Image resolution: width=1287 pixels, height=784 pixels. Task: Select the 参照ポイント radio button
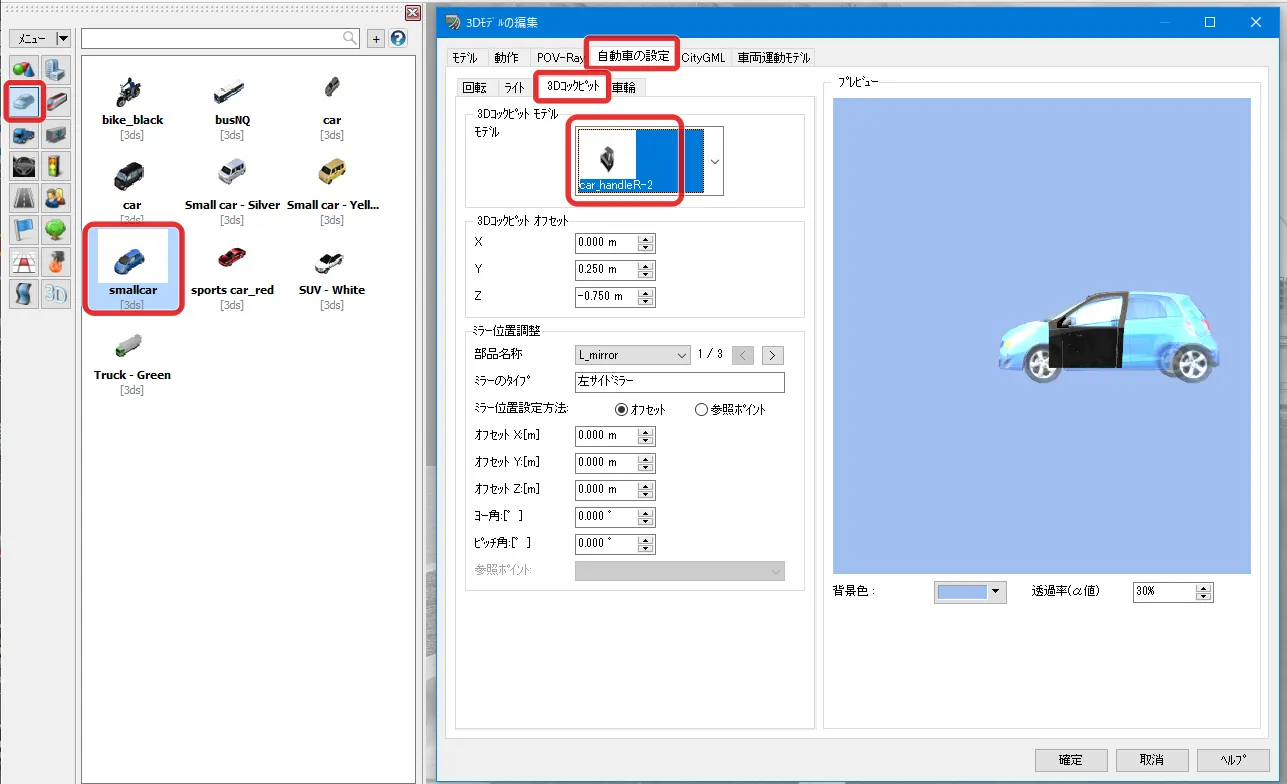[701, 409]
